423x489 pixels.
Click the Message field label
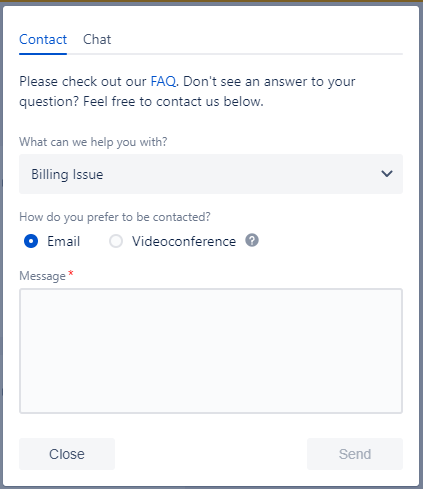[x=42, y=276]
